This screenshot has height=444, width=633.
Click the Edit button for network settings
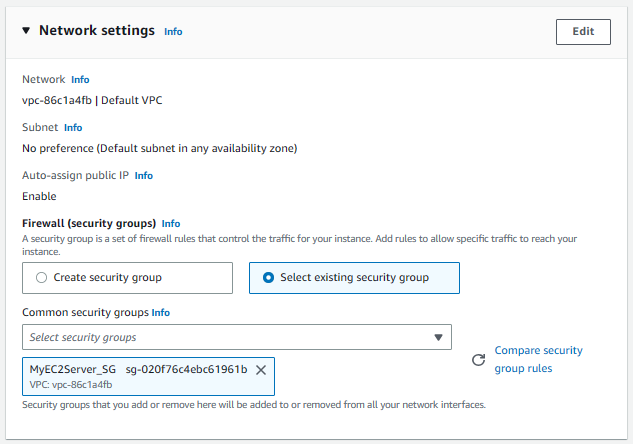(x=583, y=31)
